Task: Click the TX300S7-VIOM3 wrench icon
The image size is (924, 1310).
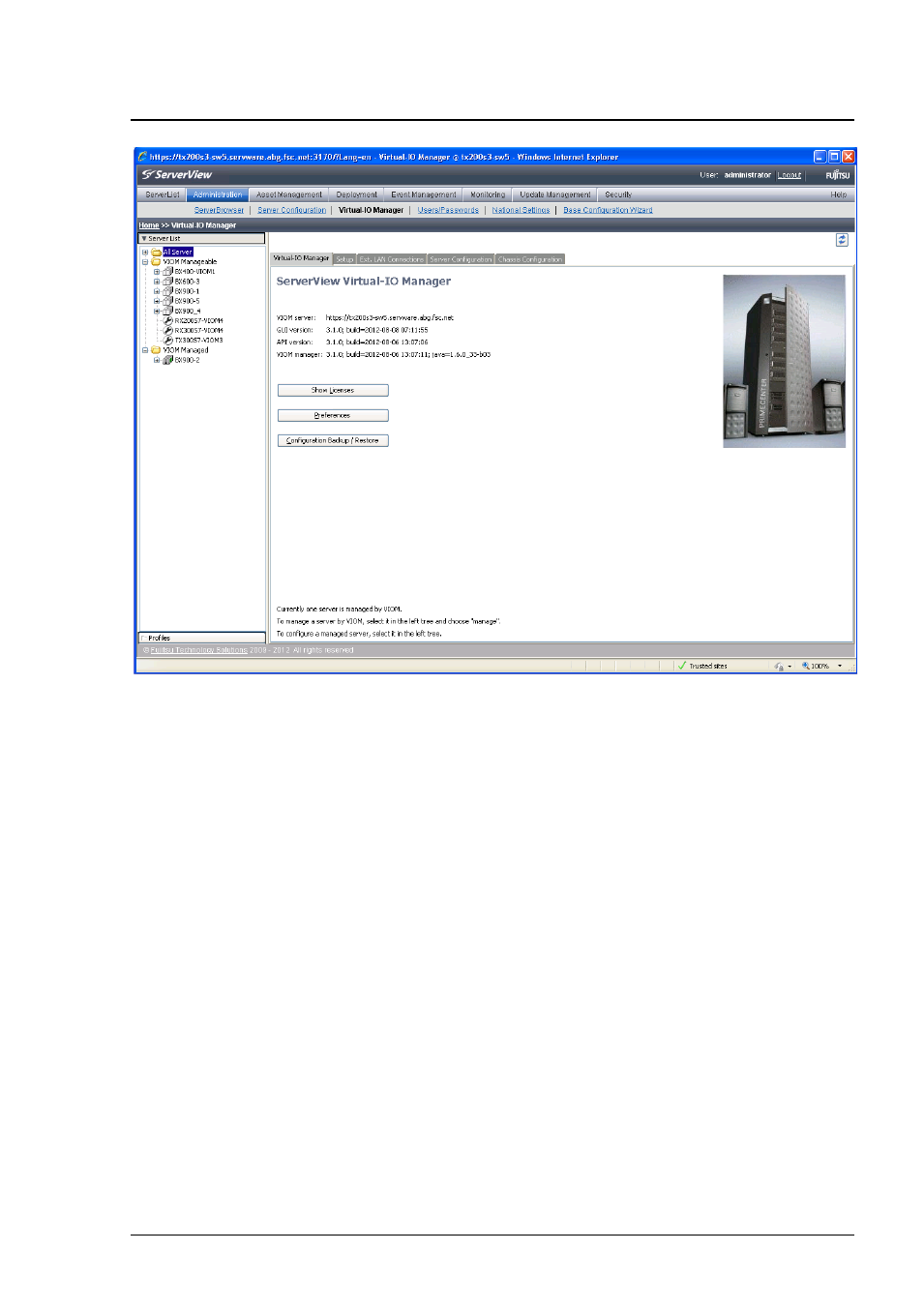Action: tap(168, 340)
